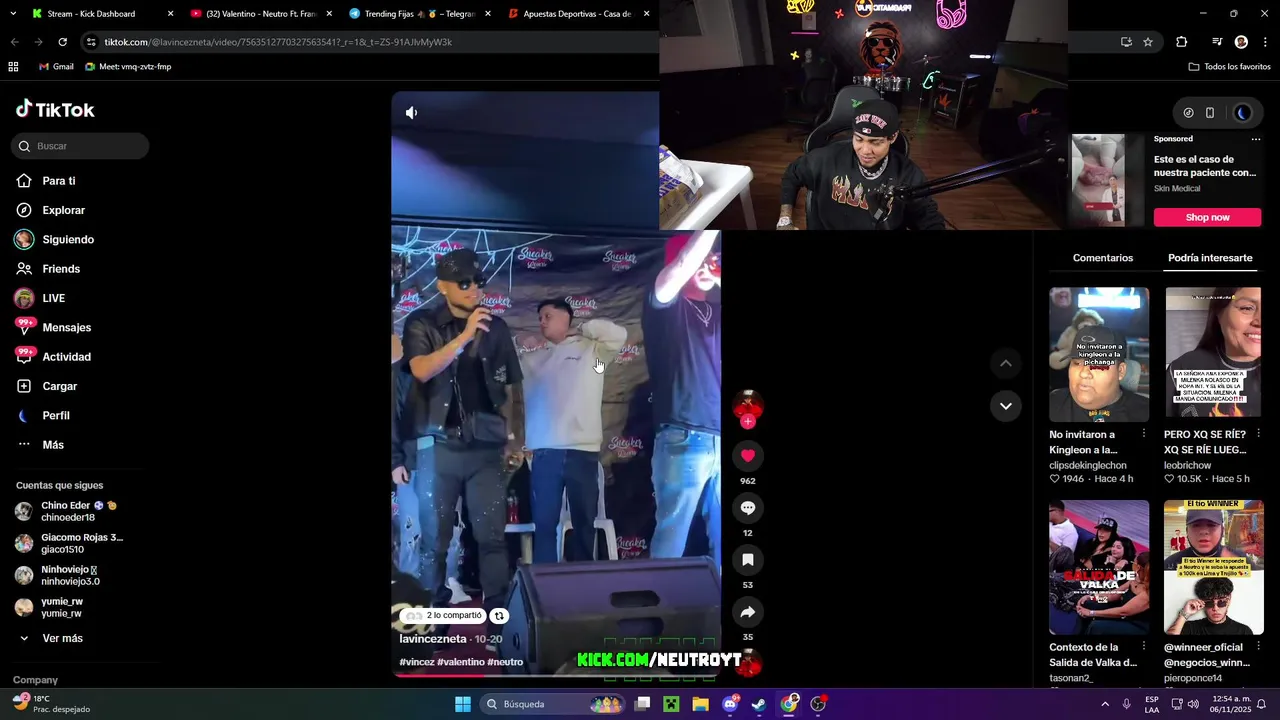Image resolution: width=1280 pixels, height=720 pixels.
Task: Open the 'PERO XQ SE RÍE?' video thumbnail
Action: click(1213, 355)
